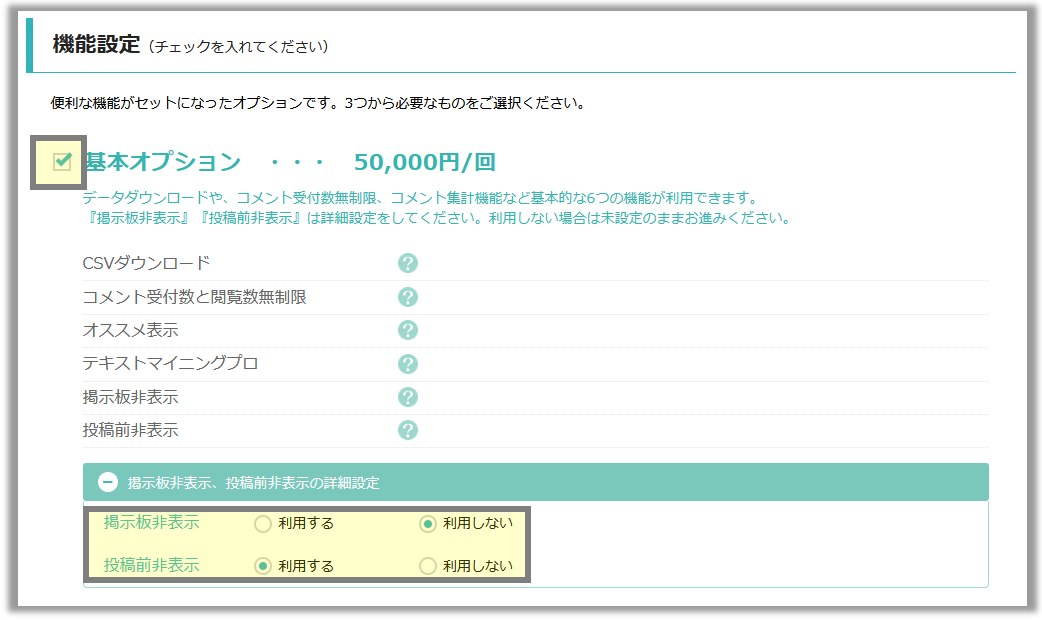This screenshot has height=620, width=1042.
Task: Open help for CSVダウンロード feature
Action: 407,262
